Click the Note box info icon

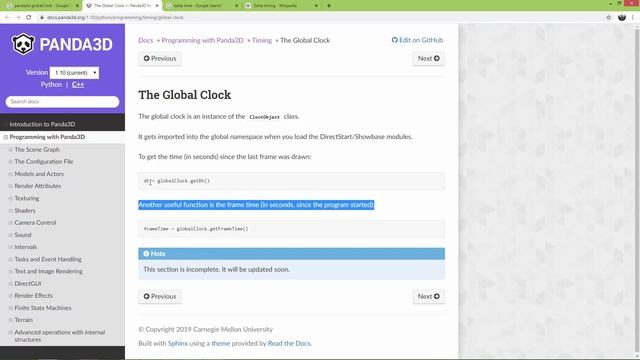tap(146, 253)
